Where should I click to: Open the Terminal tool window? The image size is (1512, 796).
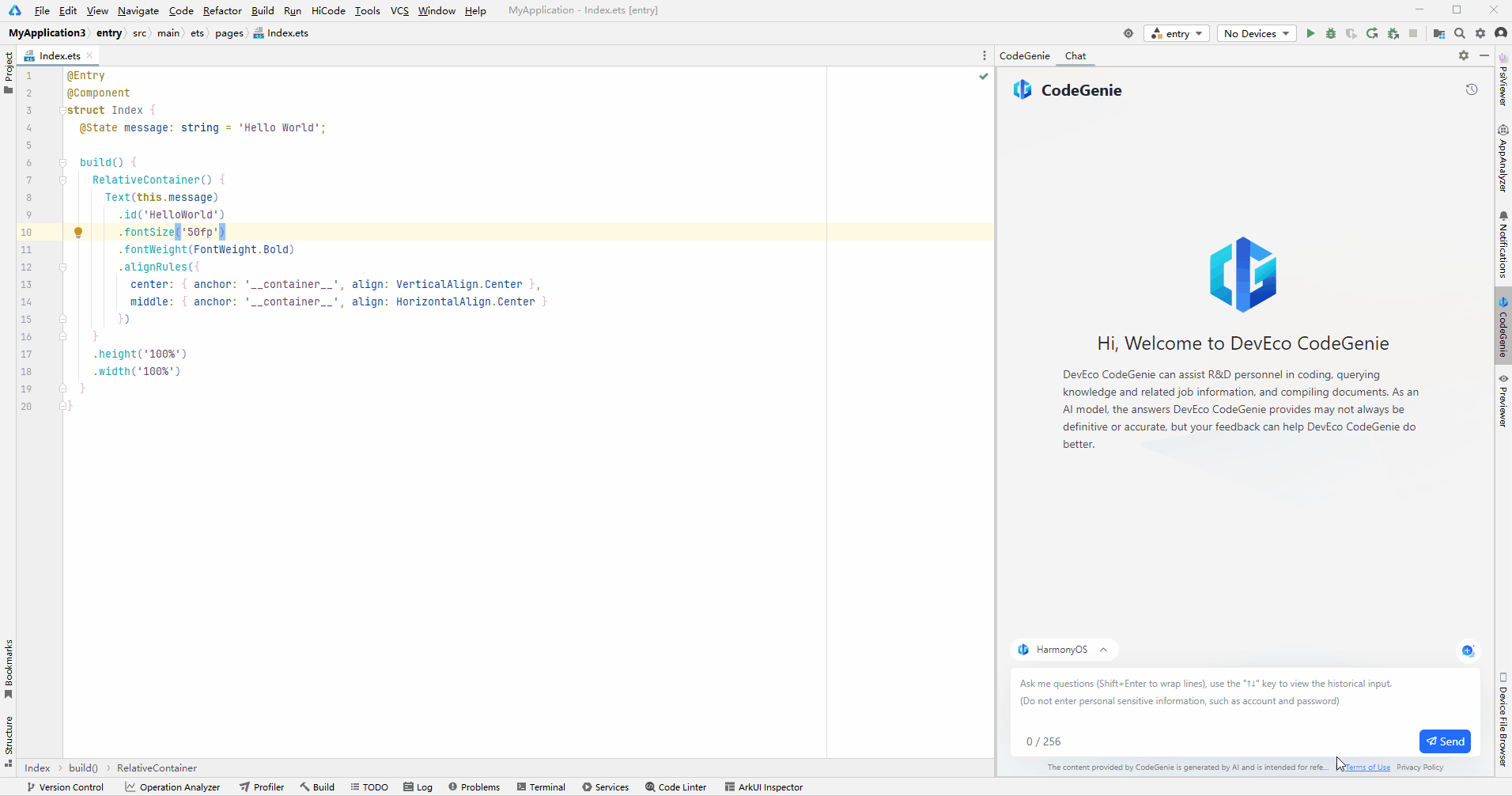pos(541,787)
